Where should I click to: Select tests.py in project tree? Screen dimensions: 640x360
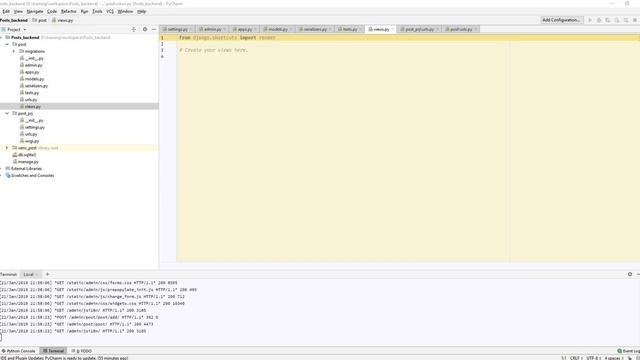(31, 93)
